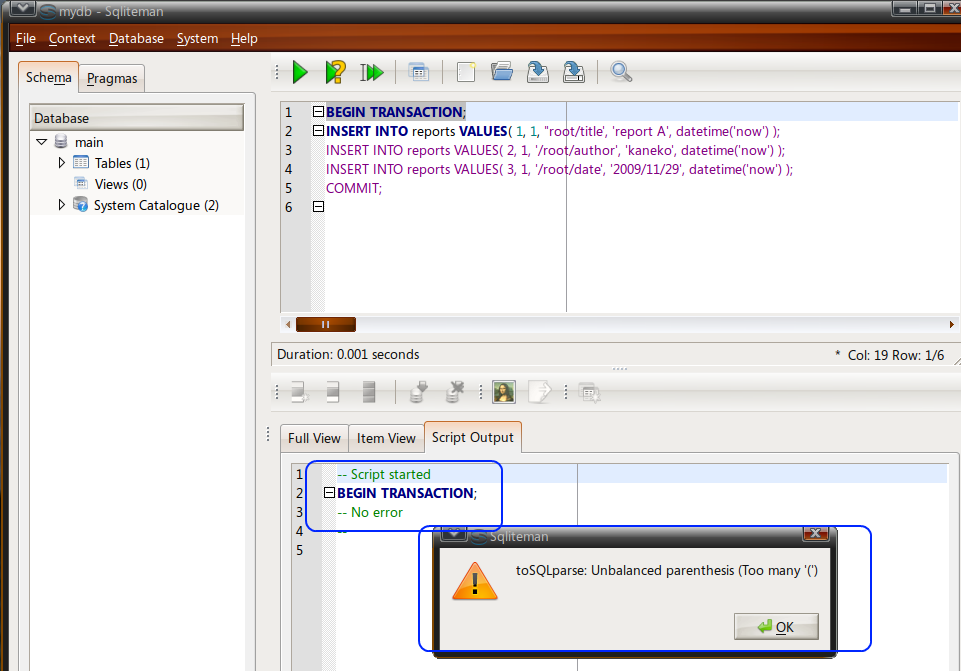Run the SQL with the green play icon
The image size is (961, 671).
(300, 72)
